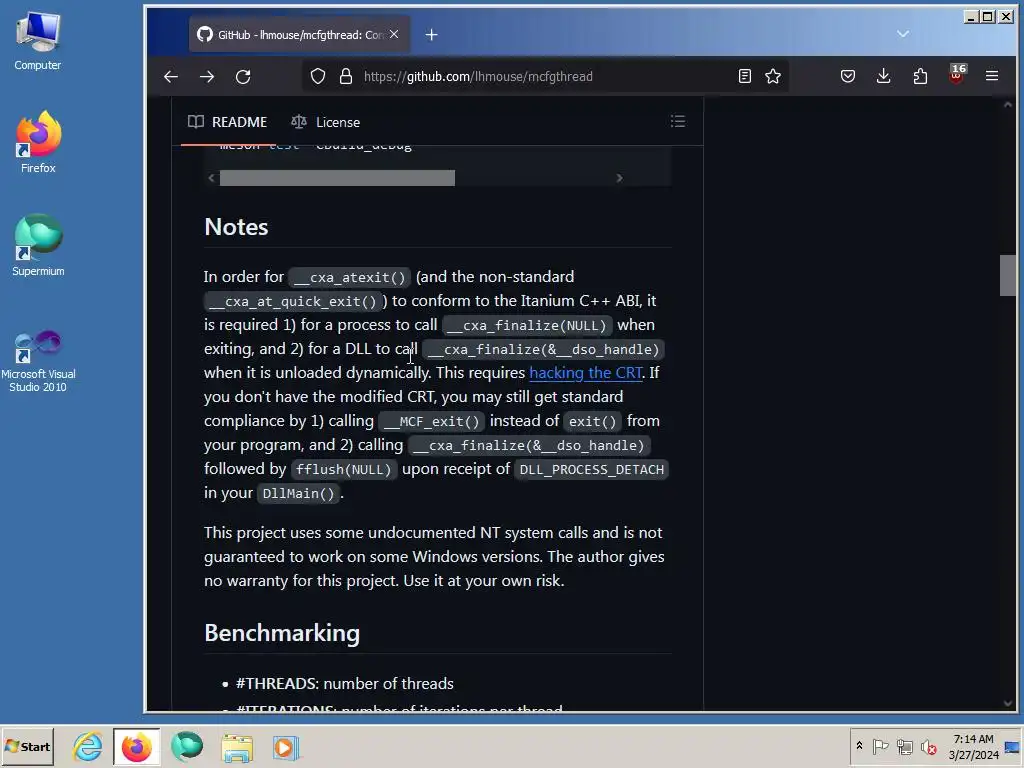Open the taskbar clock and date

tap(973, 746)
